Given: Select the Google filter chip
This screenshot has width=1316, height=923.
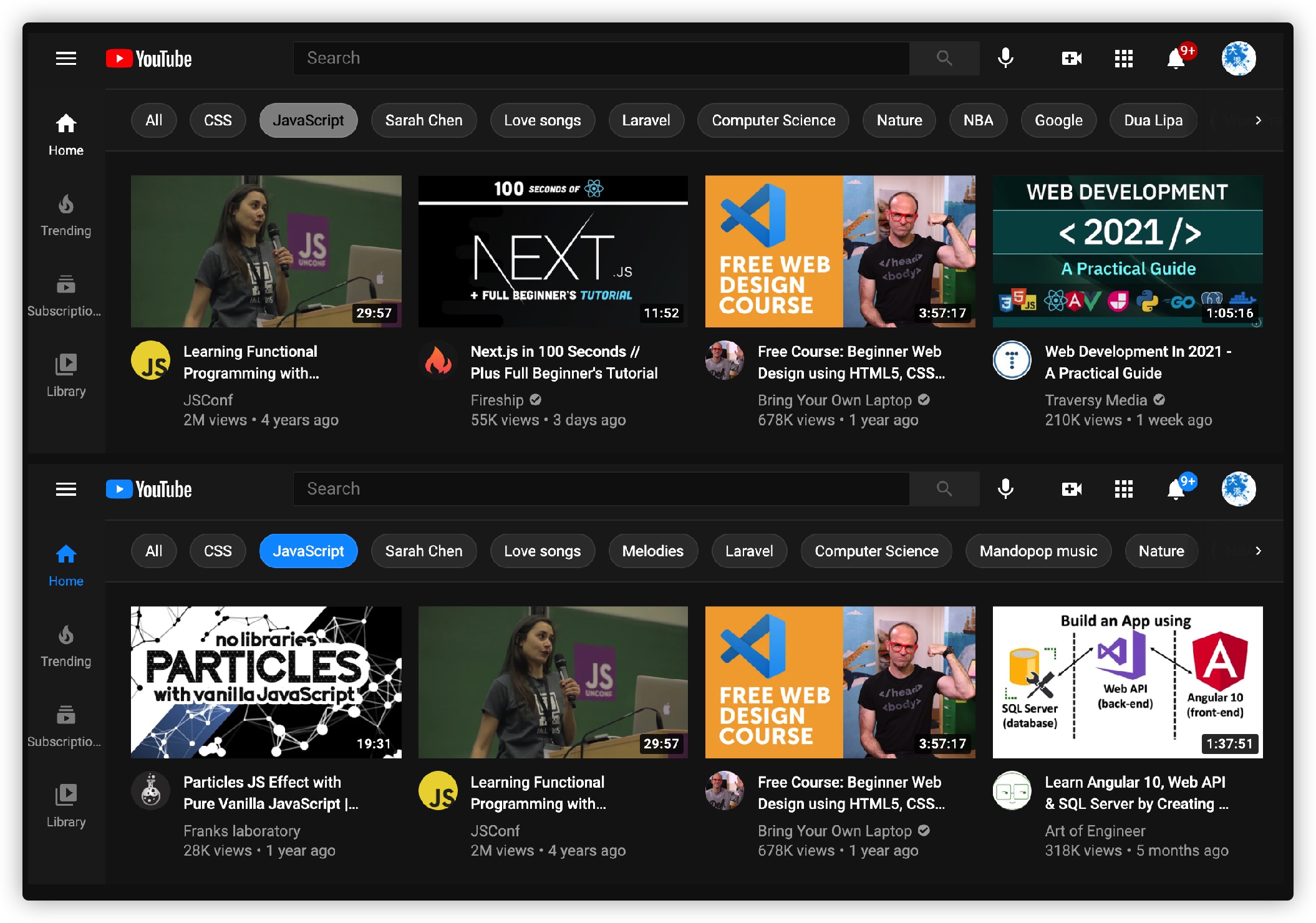Looking at the screenshot, I should tap(1058, 120).
